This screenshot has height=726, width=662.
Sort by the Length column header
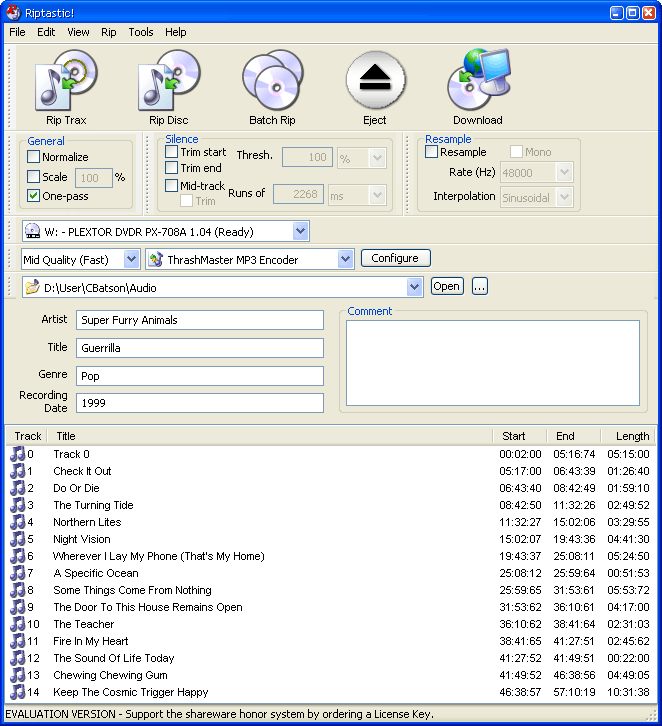click(628, 436)
